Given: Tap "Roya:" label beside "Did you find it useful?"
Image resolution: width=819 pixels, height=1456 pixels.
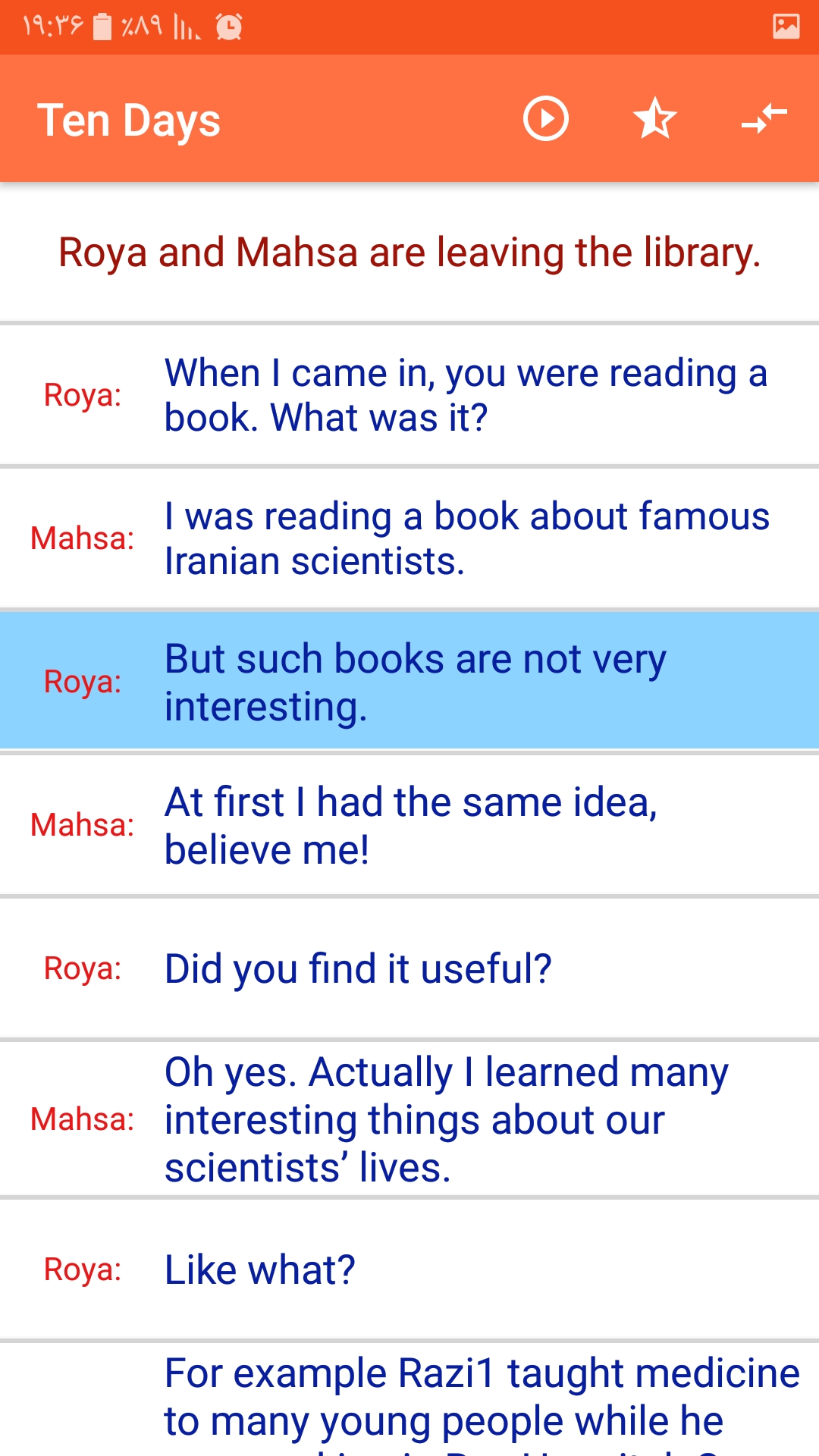Looking at the screenshot, I should tap(83, 968).
